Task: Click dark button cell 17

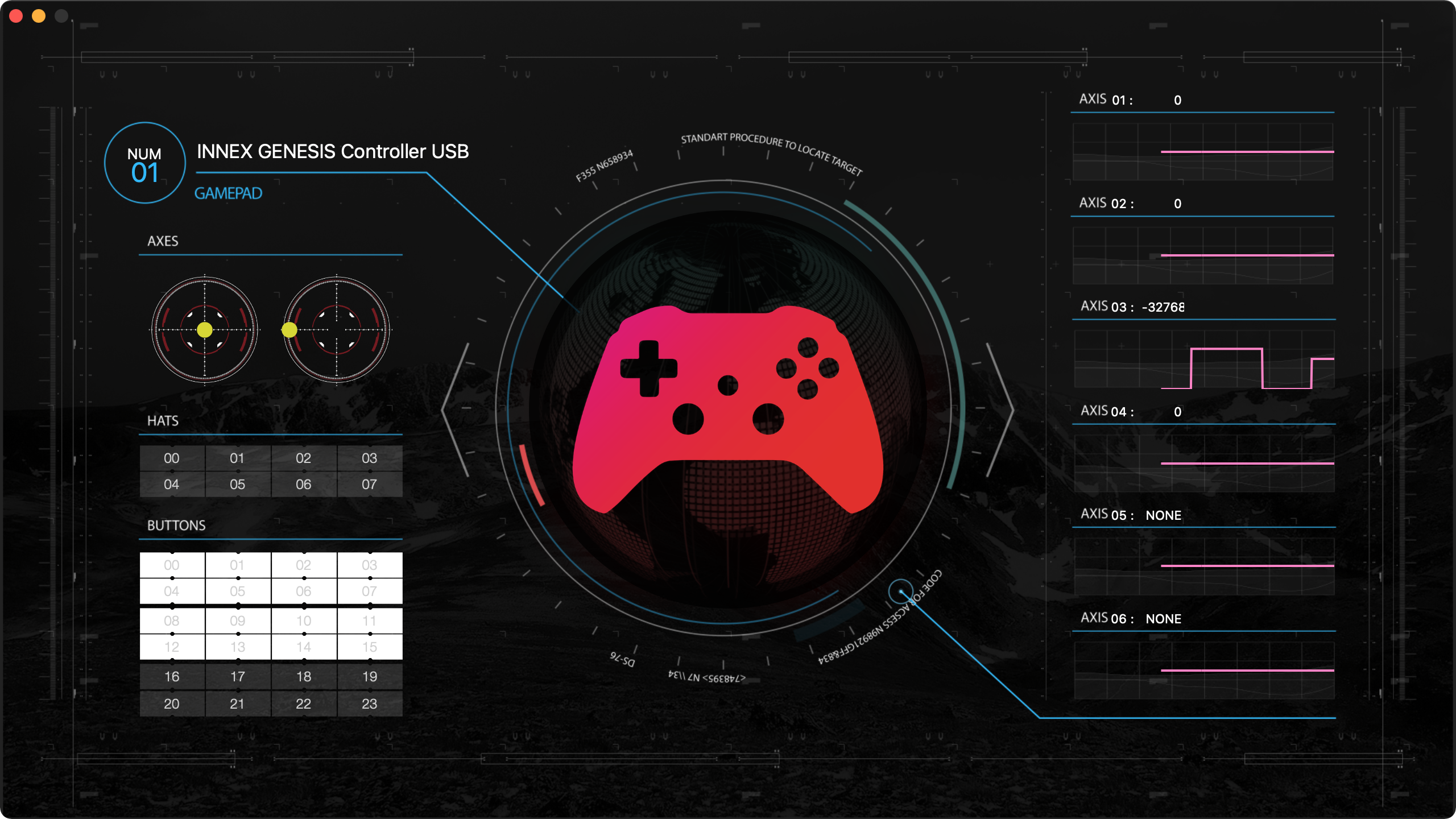Action: tap(238, 676)
